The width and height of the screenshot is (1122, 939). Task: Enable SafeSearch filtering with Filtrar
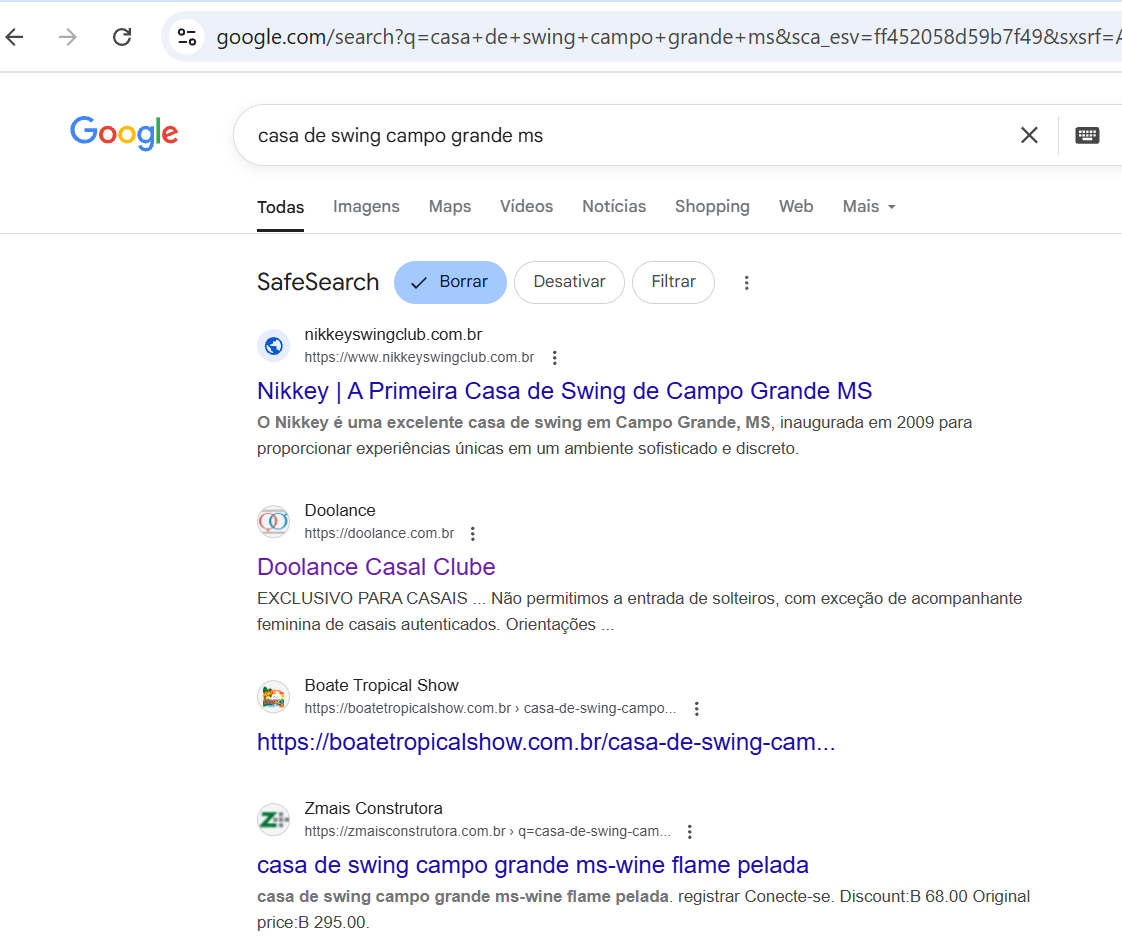[673, 282]
